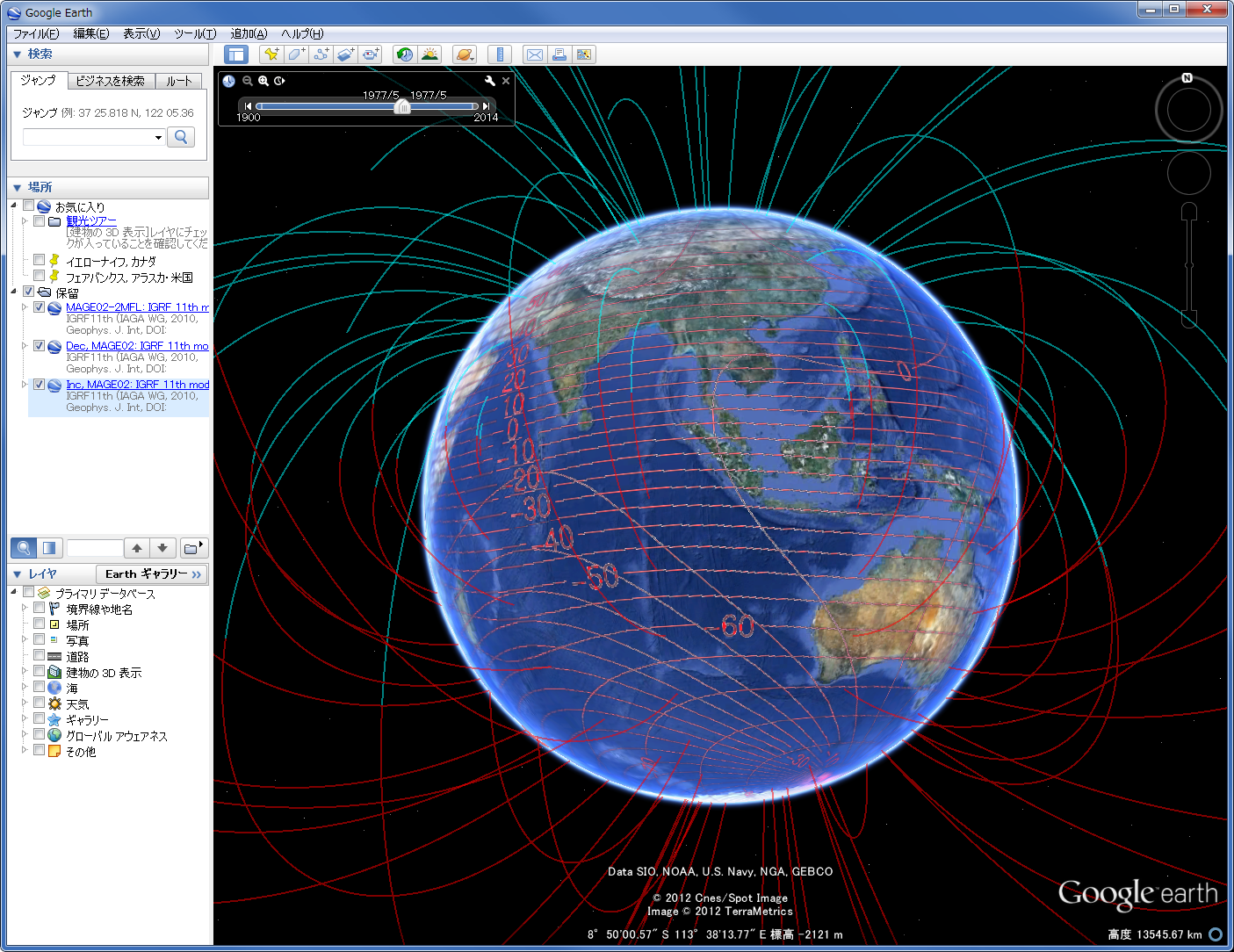Viewport: 1234px width, 952px height.
Task: Enable sunlight display in toolbar
Action: (429, 54)
